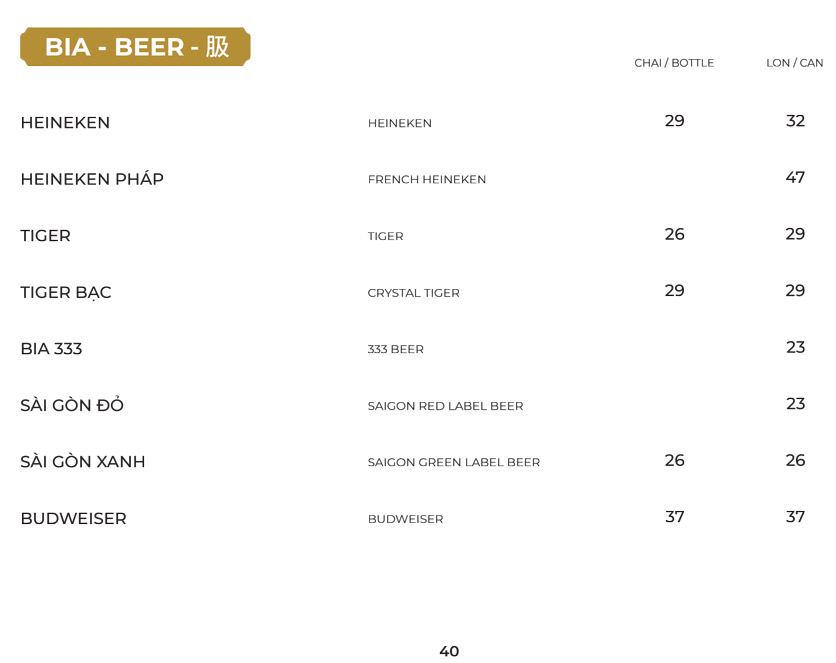This screenshot has height=663, width=836.
Task: Click the Crystal Tiger English label
Action: 414,293
